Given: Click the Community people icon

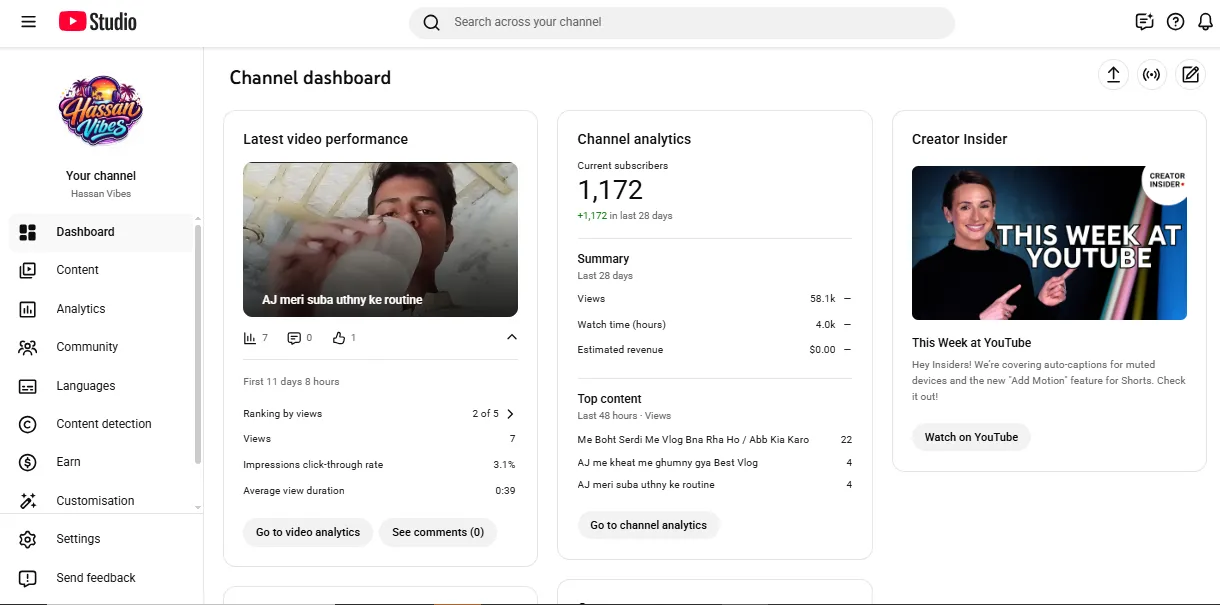Looking at the screenshot, I should 28,347.
